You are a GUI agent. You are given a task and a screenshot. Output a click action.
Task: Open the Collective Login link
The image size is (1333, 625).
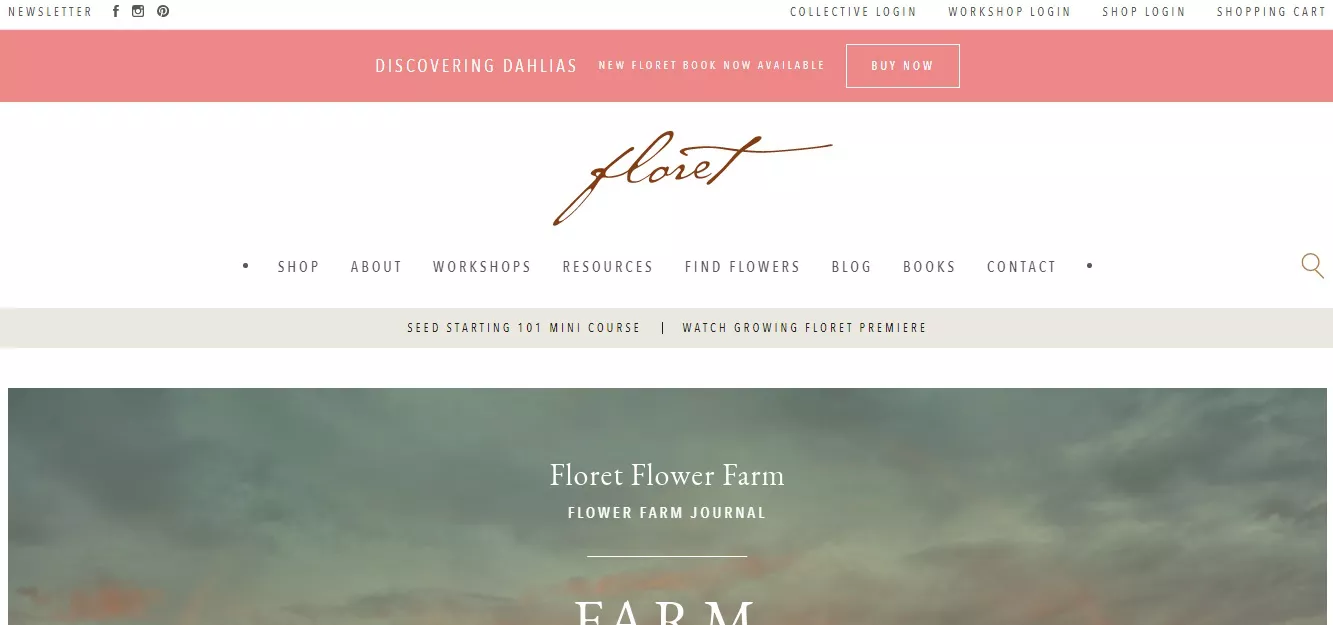tap(853, 12)
